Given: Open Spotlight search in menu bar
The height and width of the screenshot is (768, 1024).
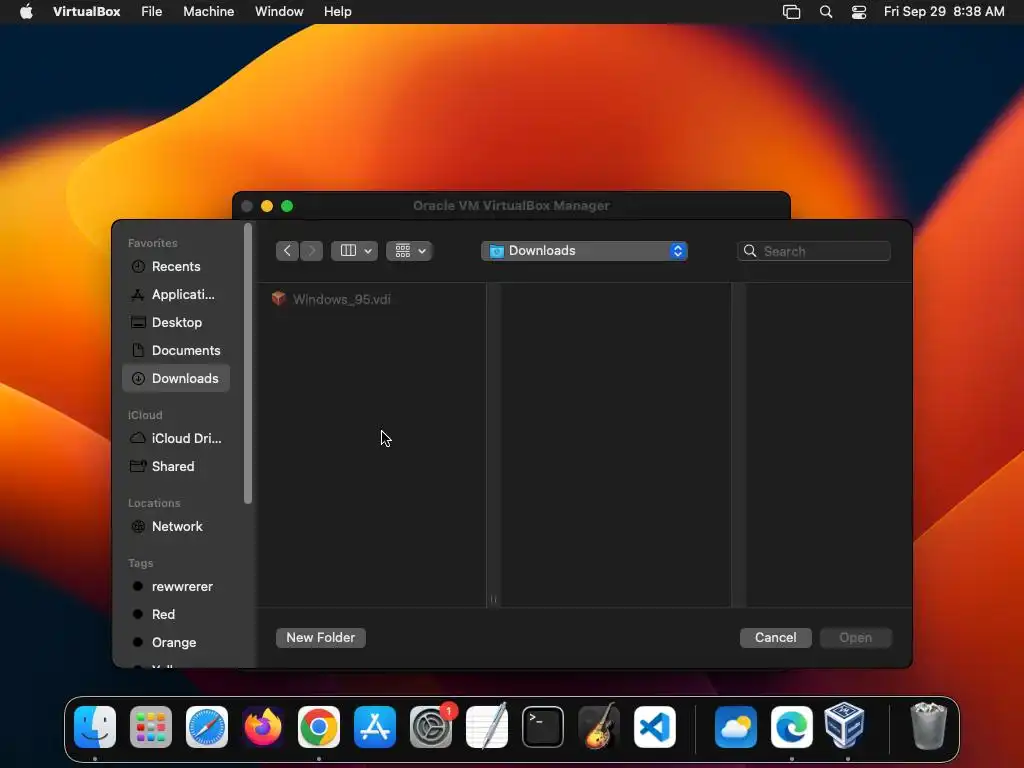Looking at the screenshot, I should point(826,12).
